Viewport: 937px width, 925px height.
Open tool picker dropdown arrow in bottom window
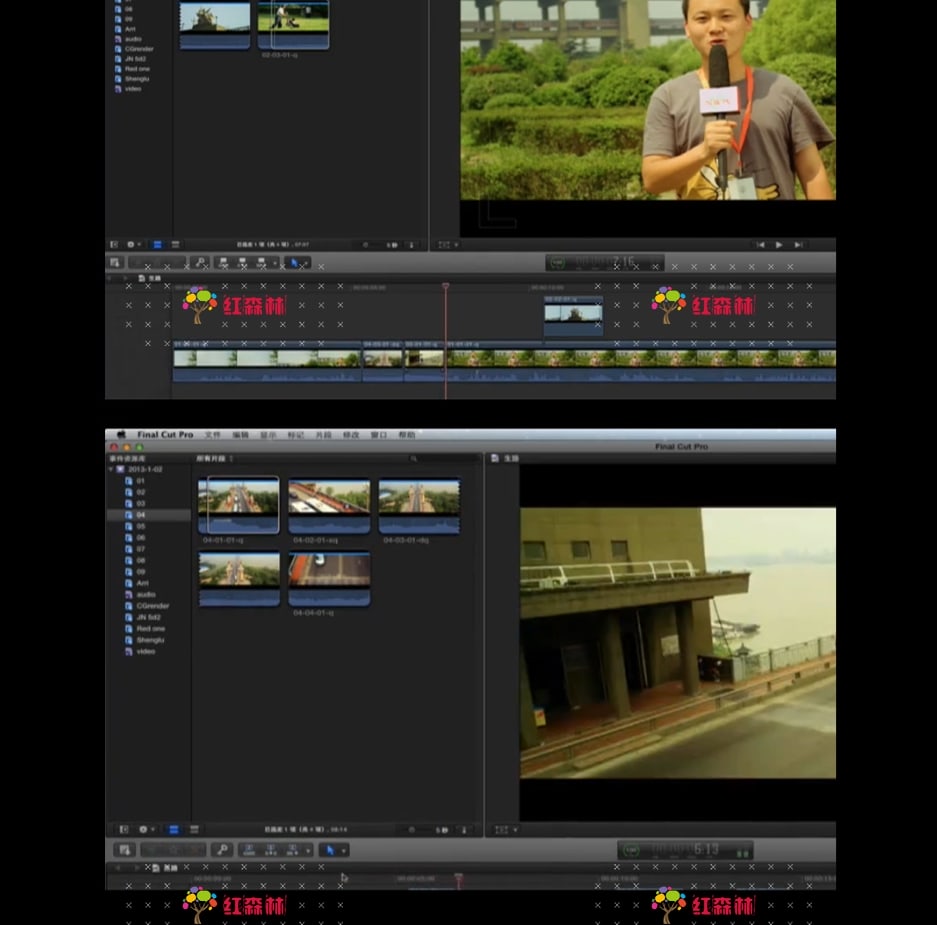pyautogui.click(x=343, y=850)
